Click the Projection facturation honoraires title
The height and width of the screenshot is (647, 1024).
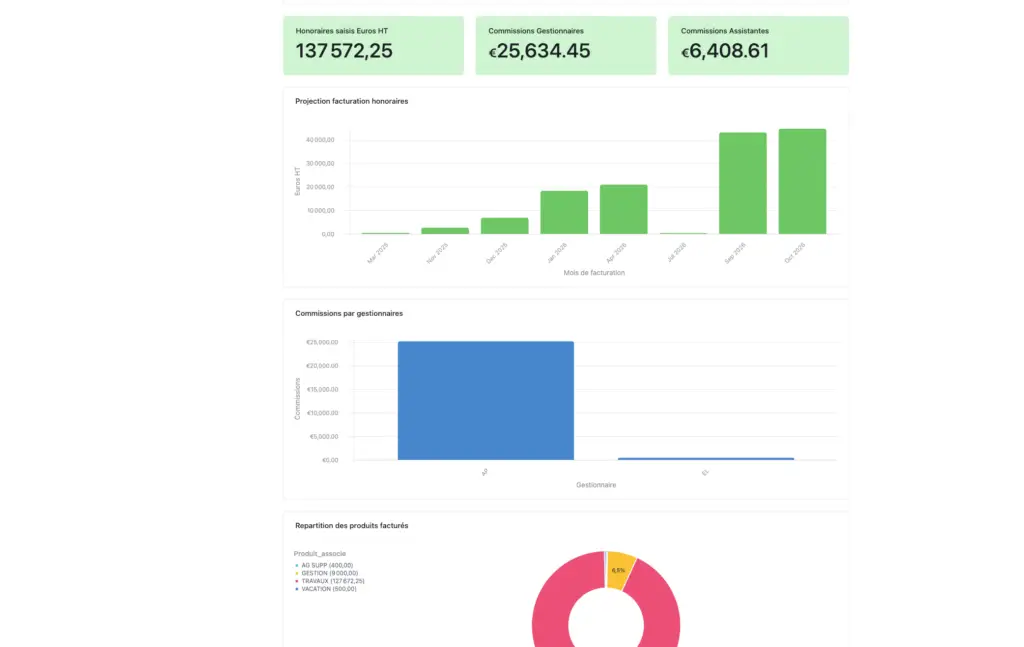[x=351, y=101]
